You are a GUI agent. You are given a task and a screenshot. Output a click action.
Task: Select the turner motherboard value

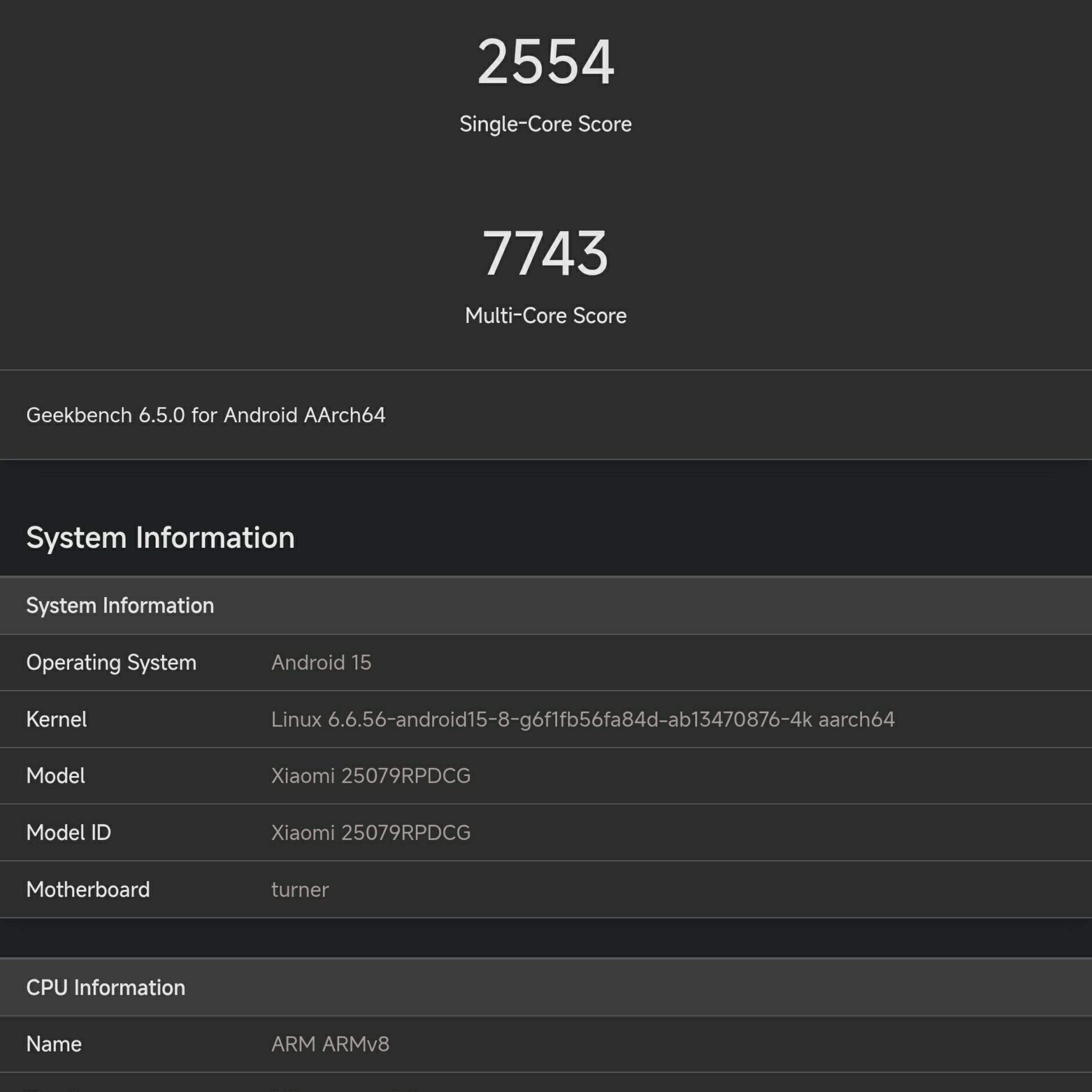tap(299, 889)
